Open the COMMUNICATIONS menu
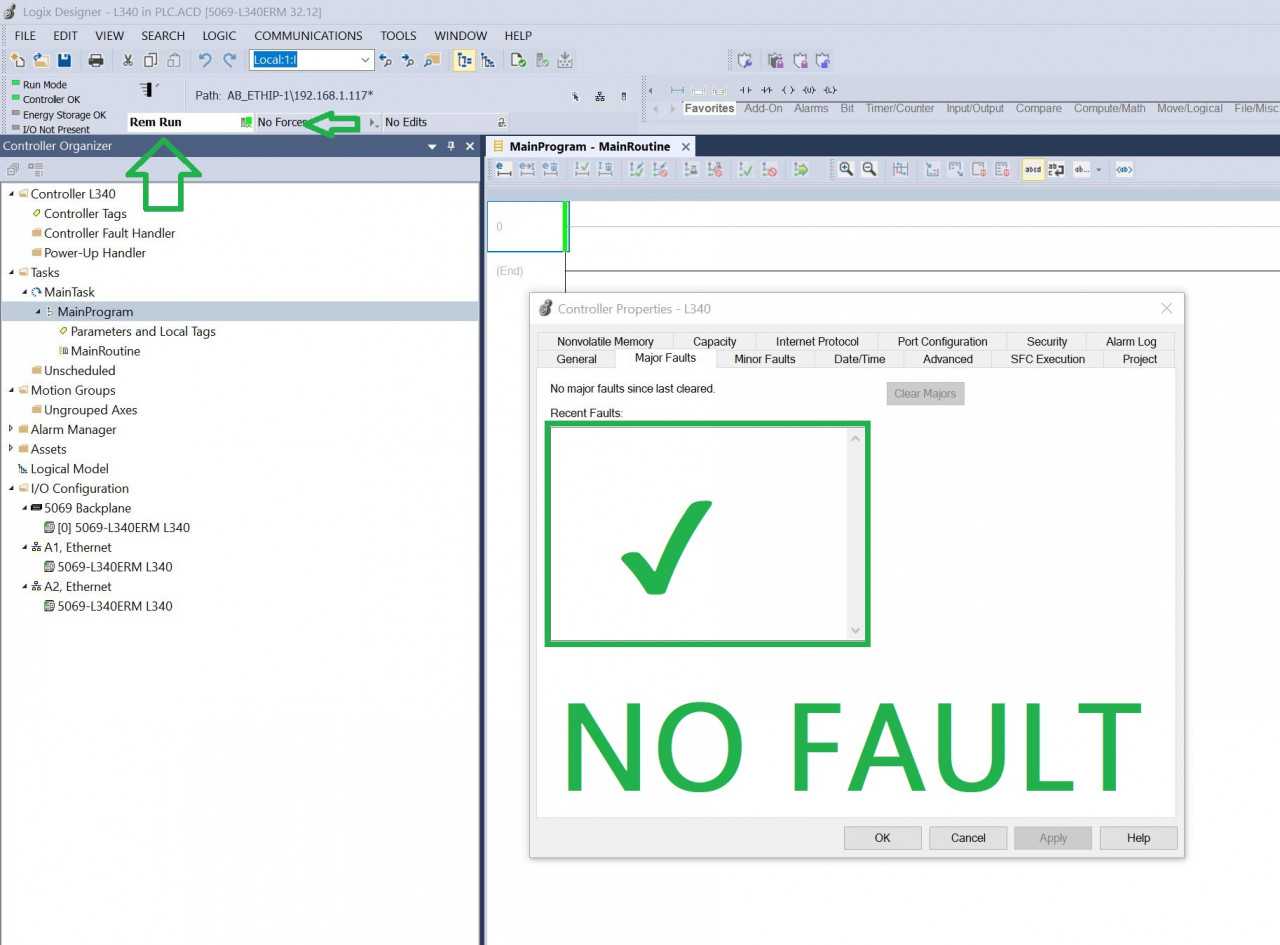The image size is (1280, 945). pyautogui.click(x=308, y=35)
